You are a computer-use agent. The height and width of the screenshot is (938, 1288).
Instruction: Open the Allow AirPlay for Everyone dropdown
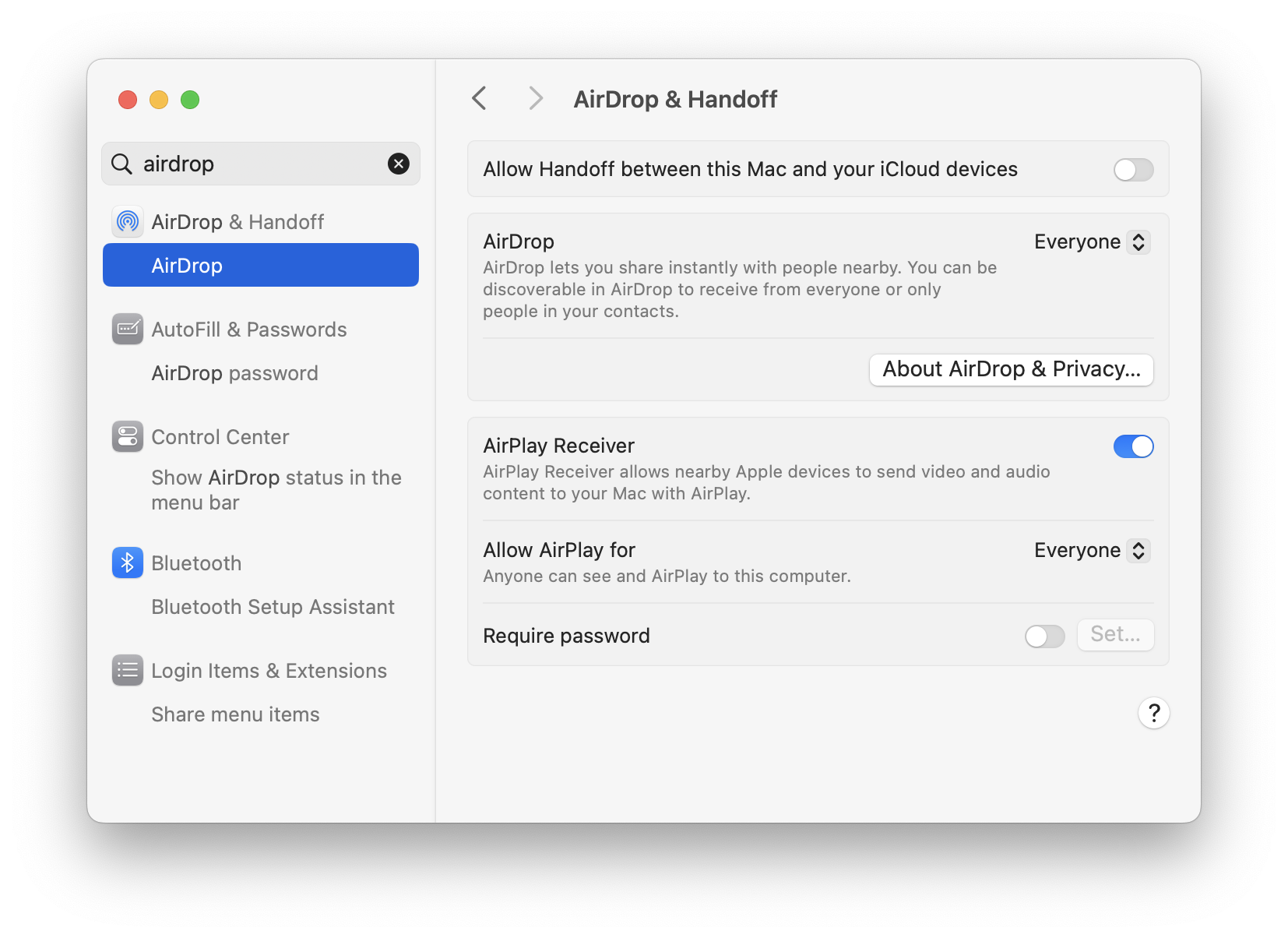coord(1093,551)
